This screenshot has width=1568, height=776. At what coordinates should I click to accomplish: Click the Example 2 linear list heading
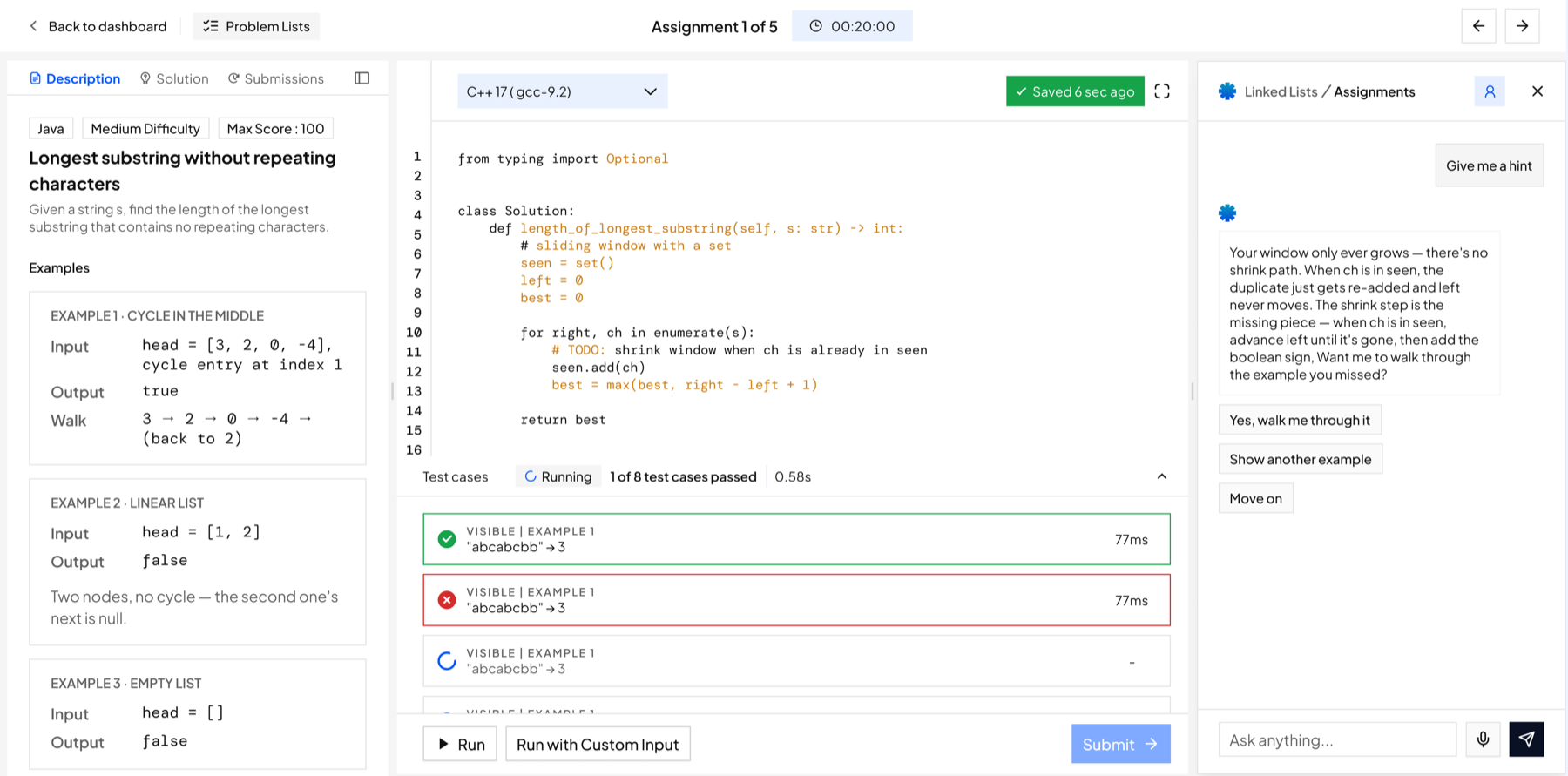click(127, 503)
